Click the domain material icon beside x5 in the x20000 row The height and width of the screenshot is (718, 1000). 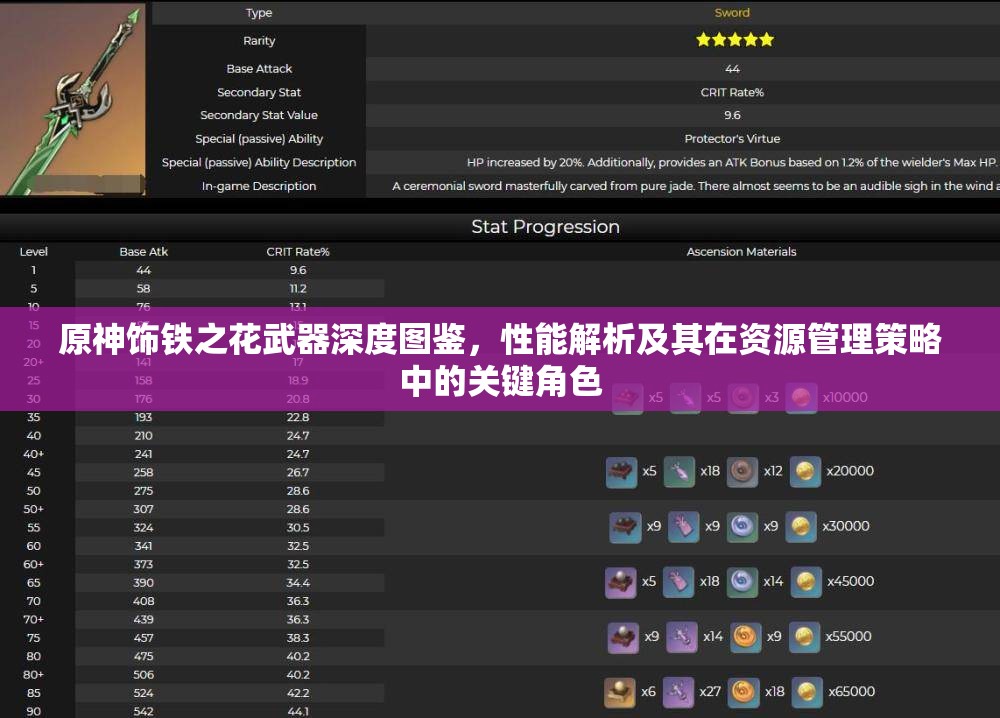(x=621, y=472)
